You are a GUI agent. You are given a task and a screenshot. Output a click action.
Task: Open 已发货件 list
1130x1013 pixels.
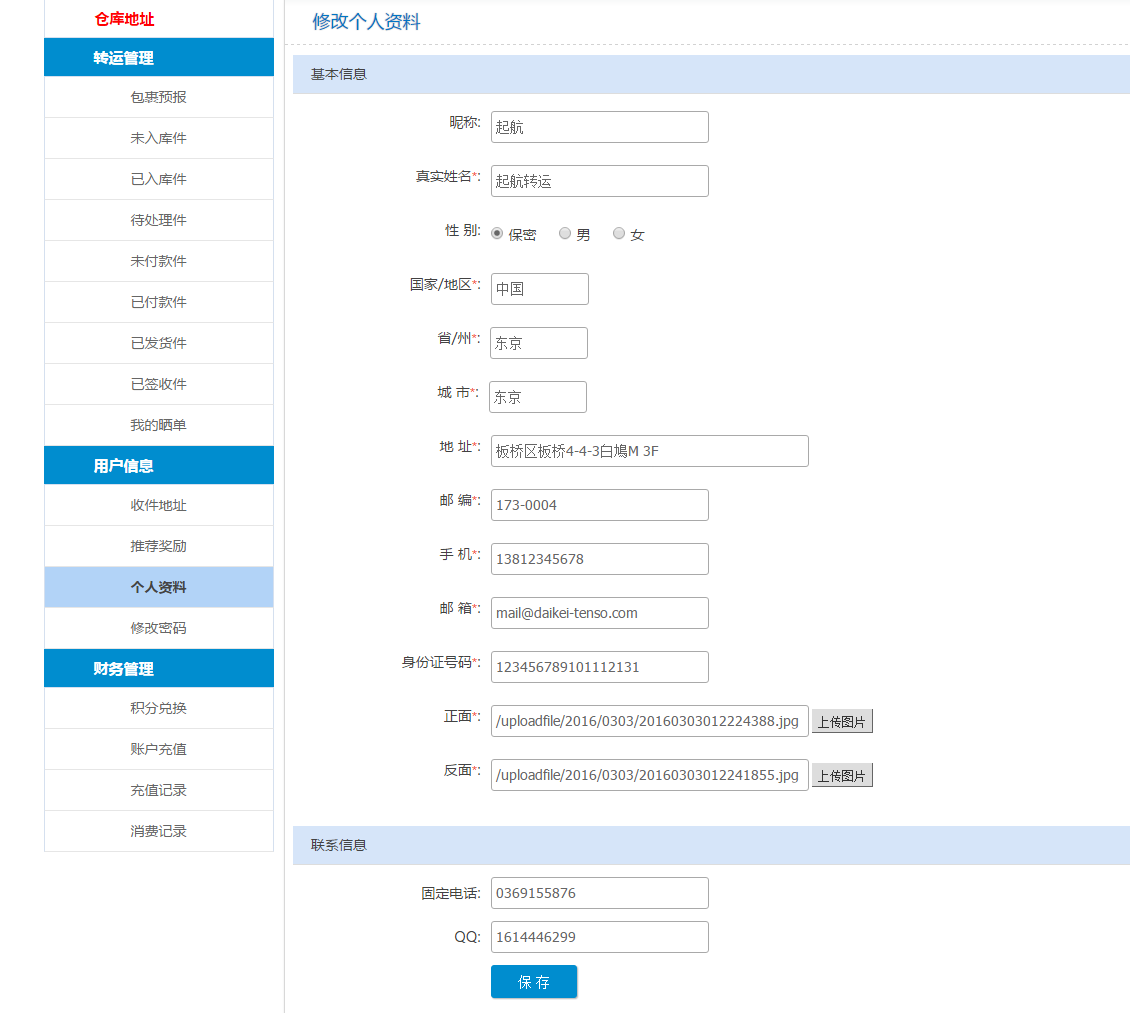pyautogui.click(x=158, y=343)
